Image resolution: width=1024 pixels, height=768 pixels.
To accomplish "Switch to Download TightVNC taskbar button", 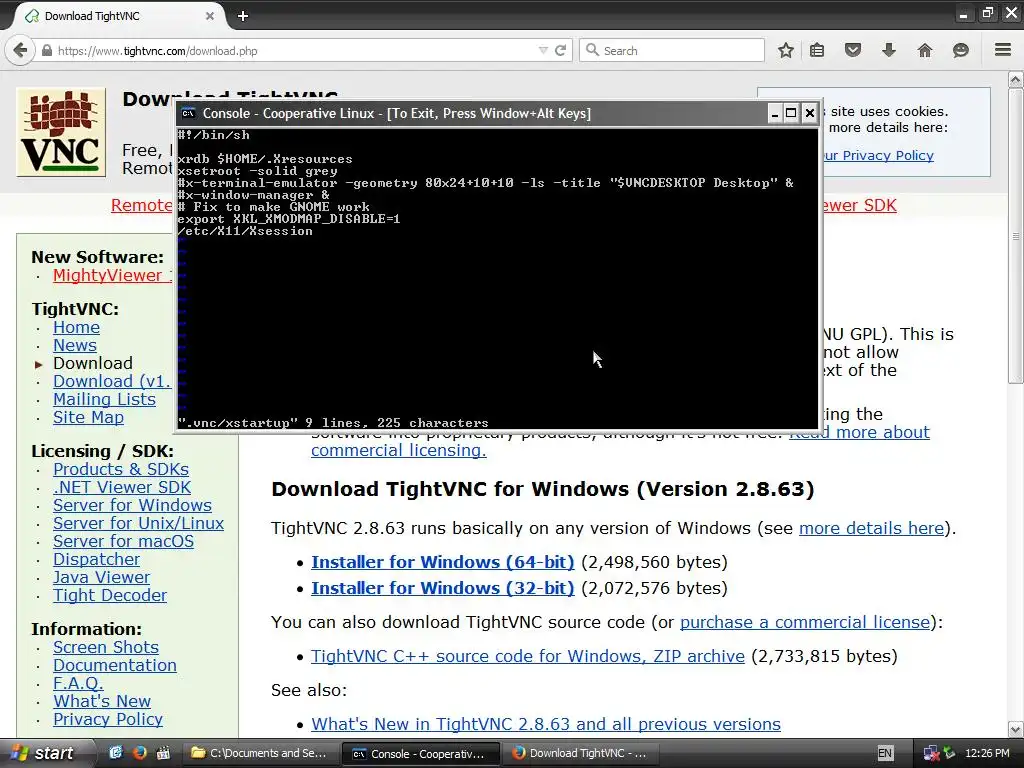I will click(581, 753).
